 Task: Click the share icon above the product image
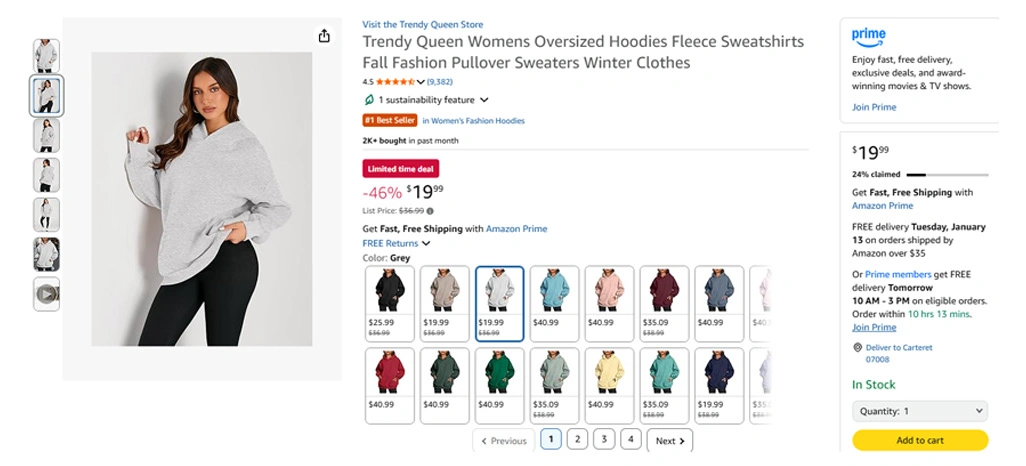click(324, 36)
